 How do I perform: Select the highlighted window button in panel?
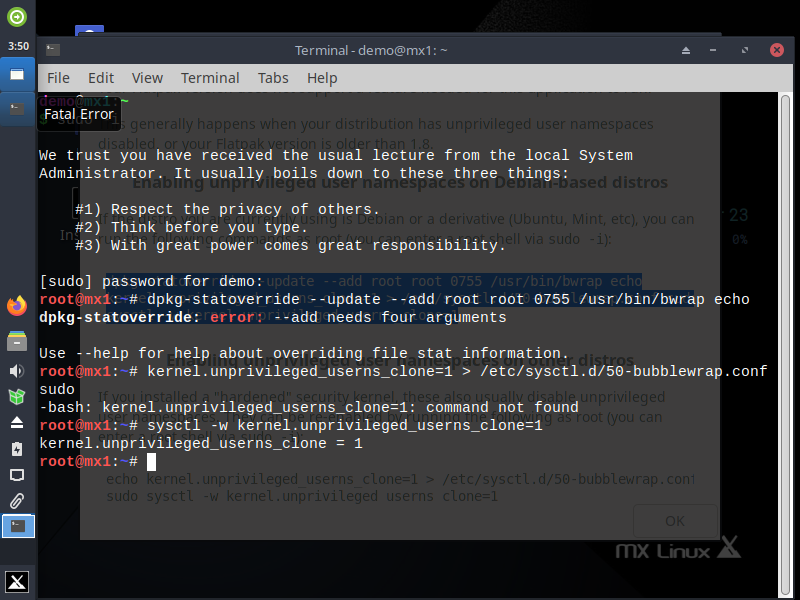17,74
